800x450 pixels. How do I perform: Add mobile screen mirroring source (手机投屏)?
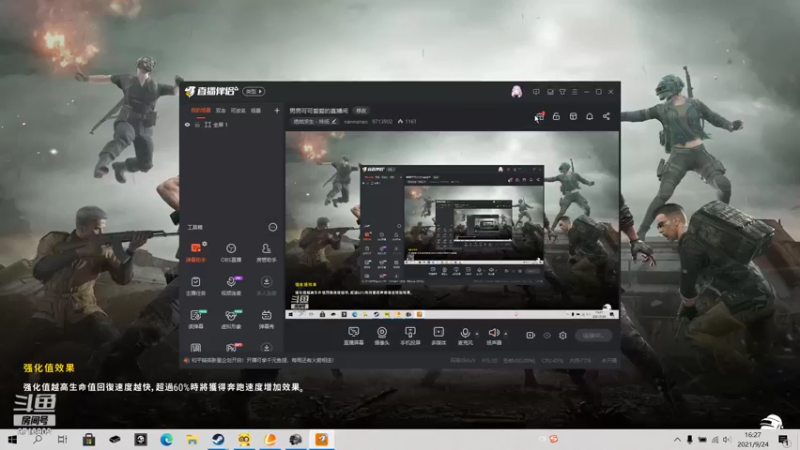(410, 336)
